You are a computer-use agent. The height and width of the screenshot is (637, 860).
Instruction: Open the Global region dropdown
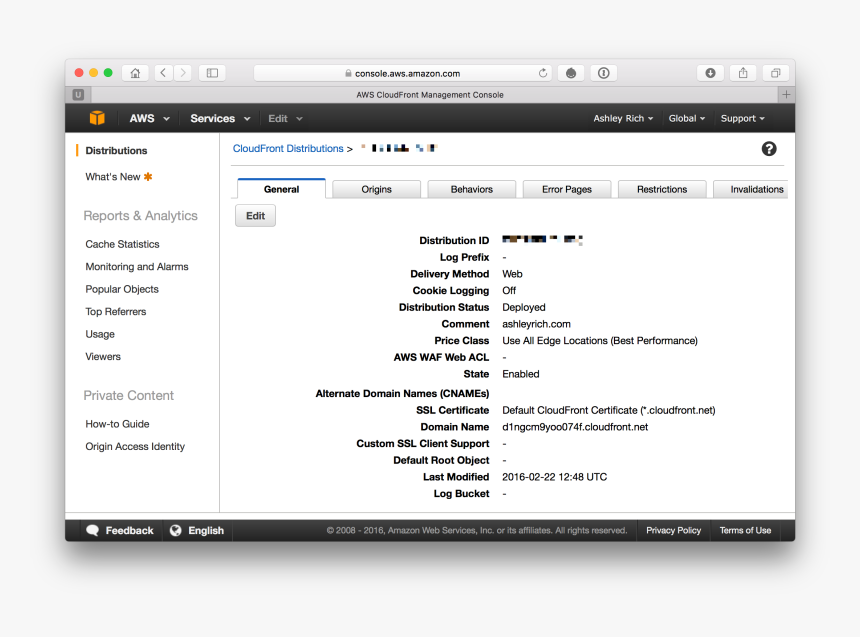[687, 119]
